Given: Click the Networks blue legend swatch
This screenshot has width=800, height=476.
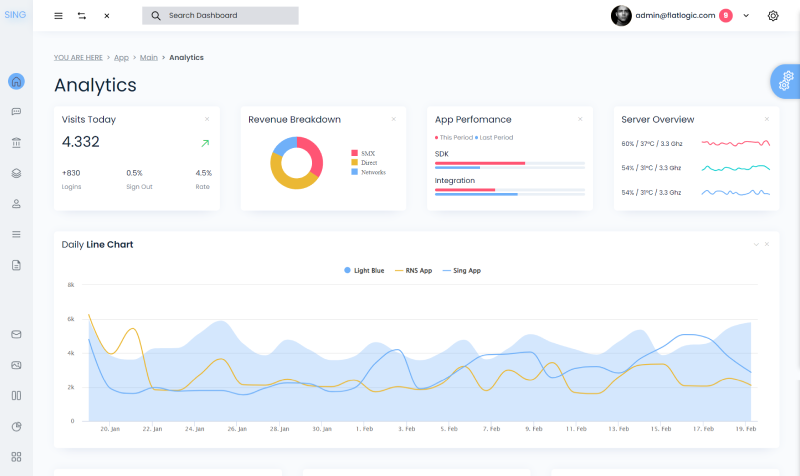Looking at the screenshot, I should pos(355,172).
